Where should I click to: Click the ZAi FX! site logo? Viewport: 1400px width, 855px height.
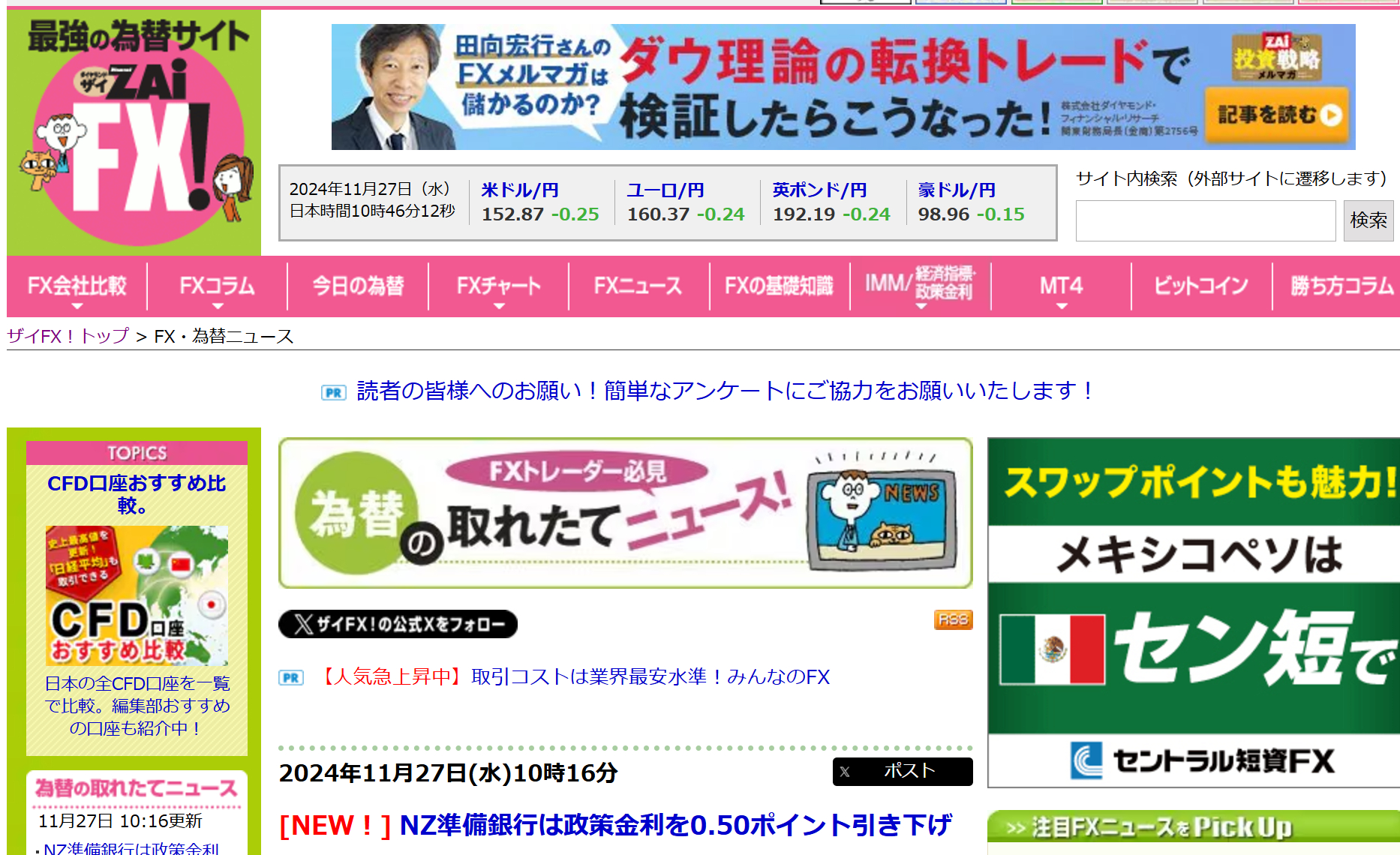coord(134,133)
